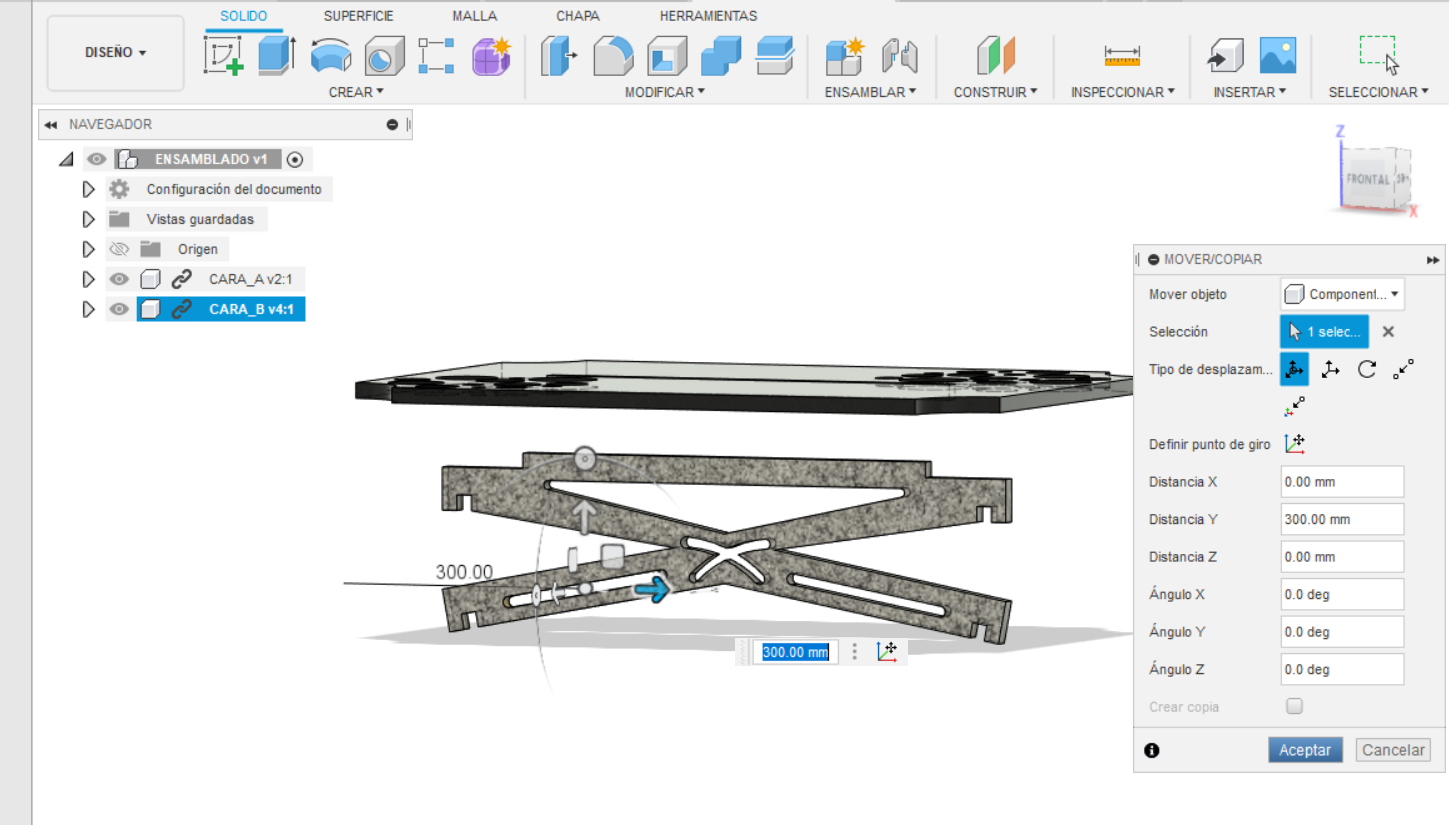Open Mover objeto Component dropdown
1449x825 pixels.
click(1342, 294)
